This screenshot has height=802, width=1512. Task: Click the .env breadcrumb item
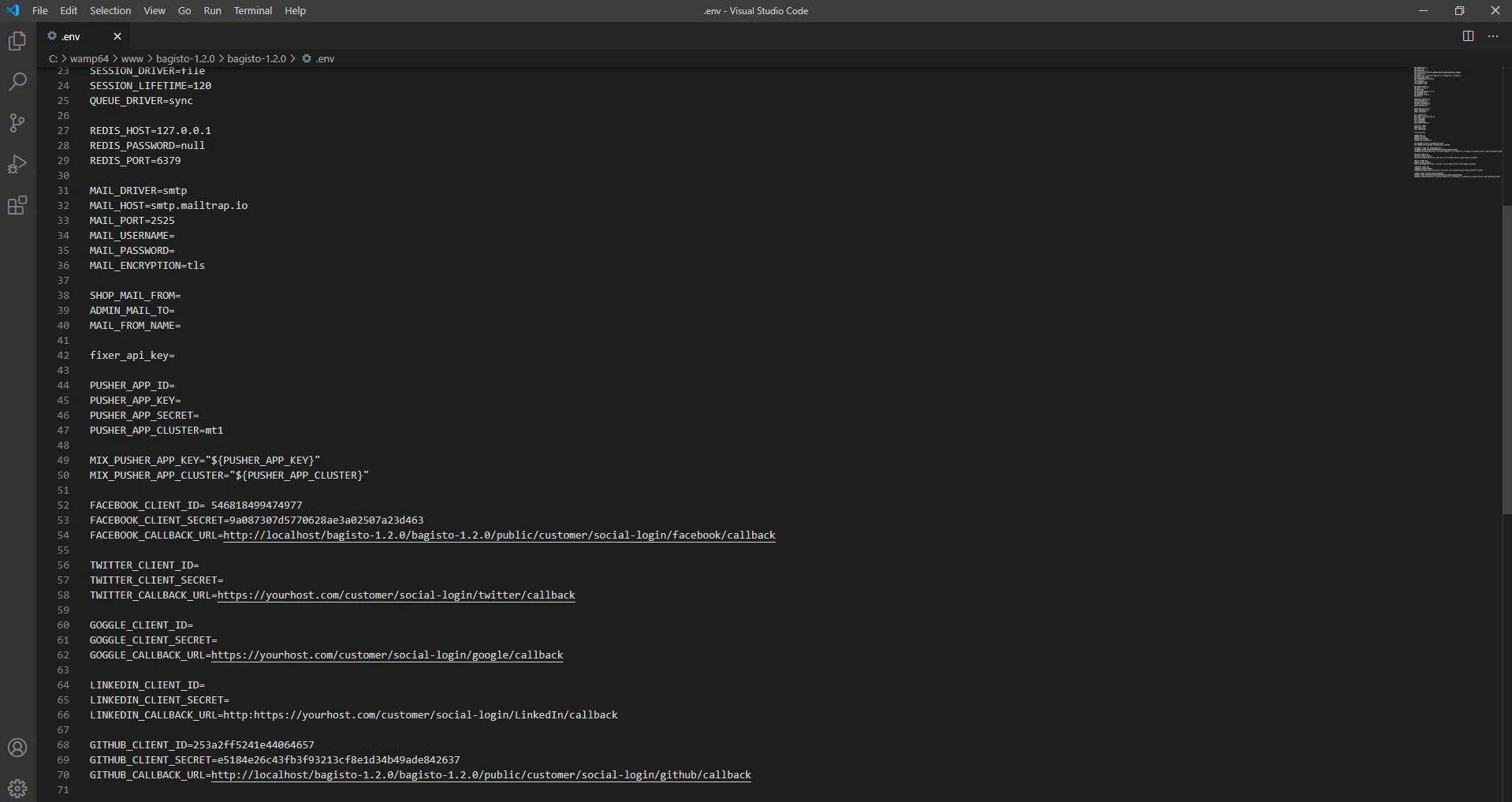[325, 59]
